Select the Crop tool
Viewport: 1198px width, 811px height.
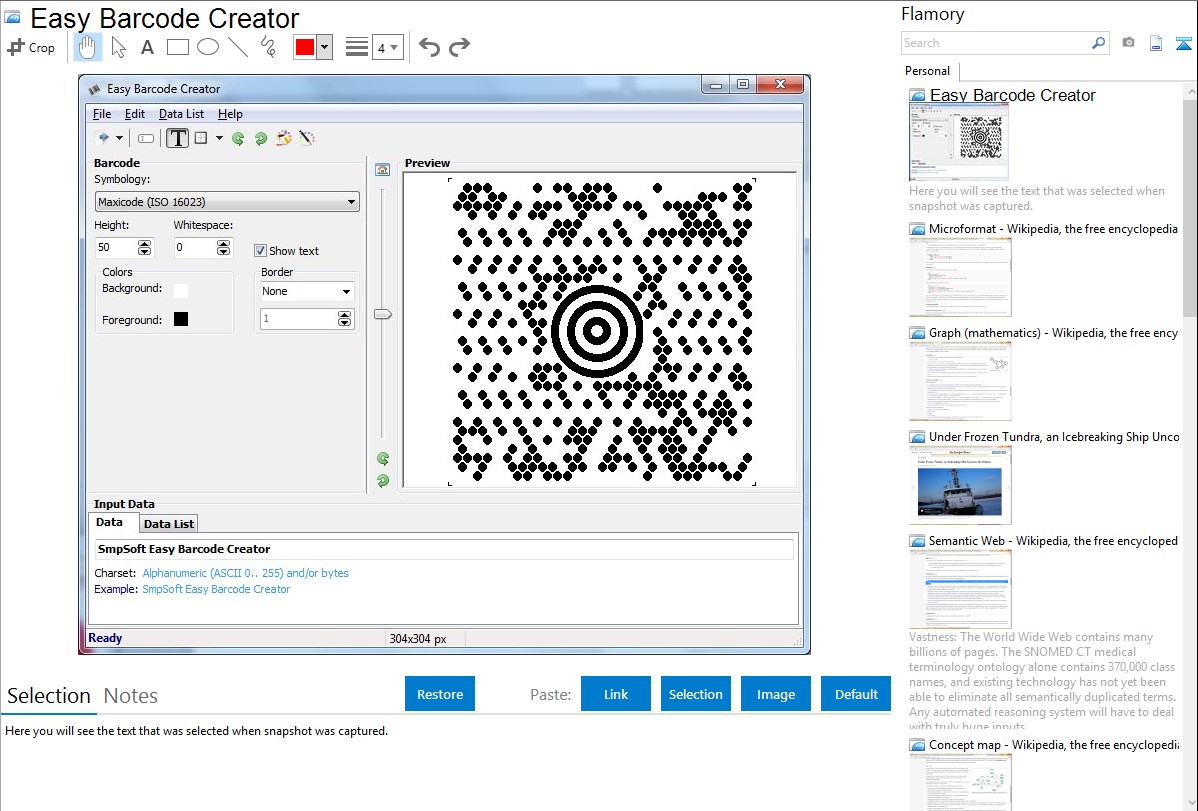[31, 47]
